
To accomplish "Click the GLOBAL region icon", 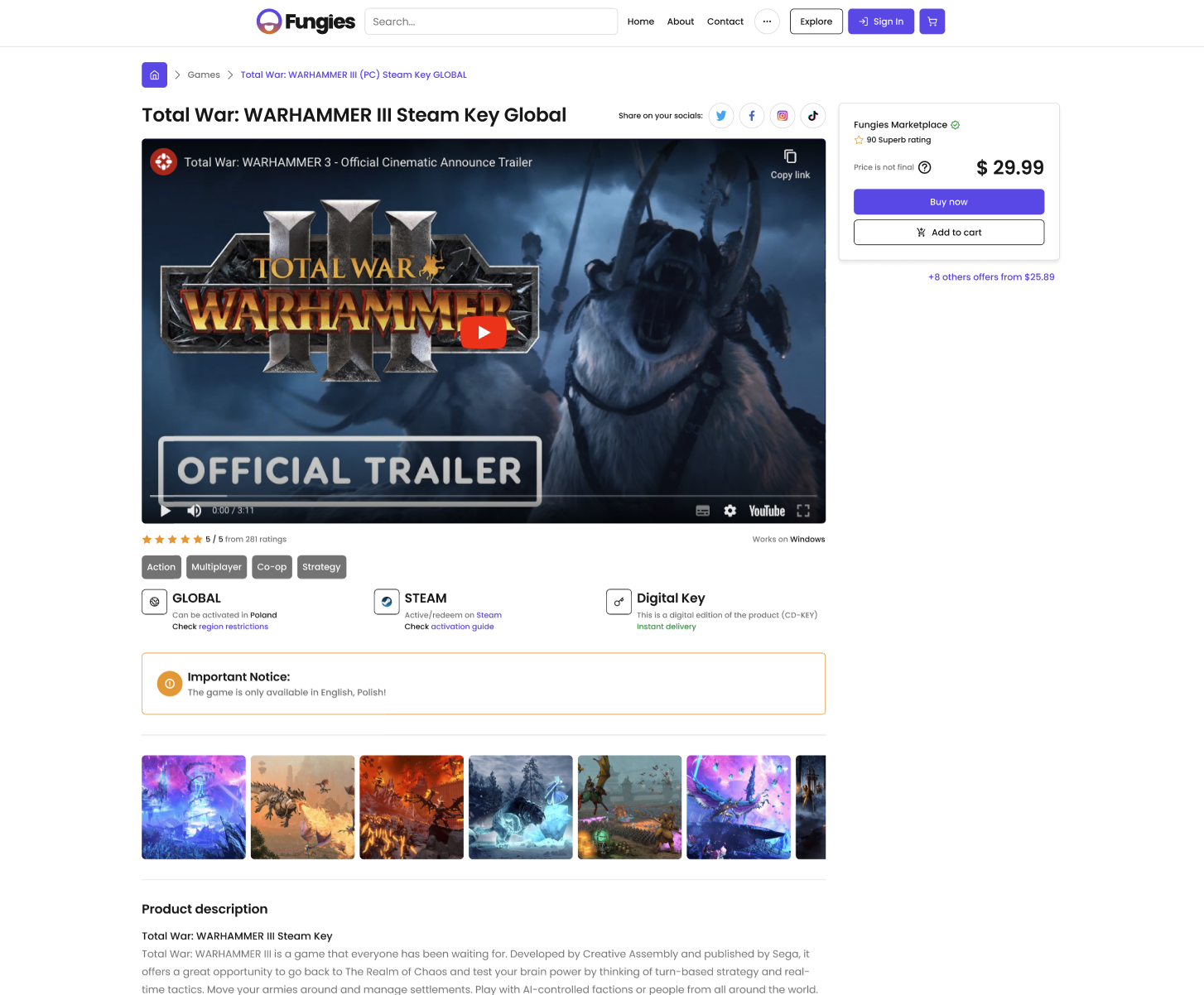I will pos(155,602).
